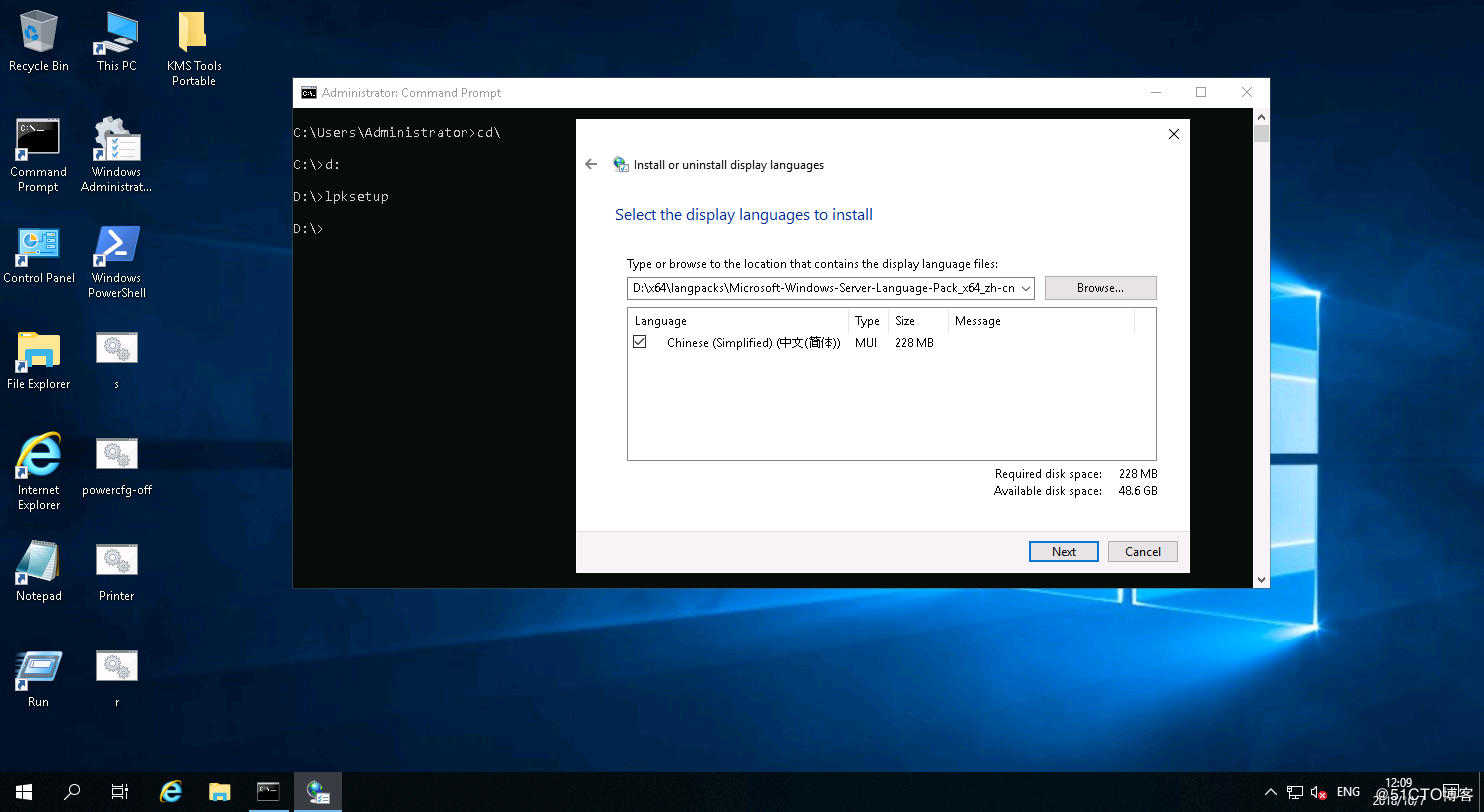
Task: Open File Explorer from the taskbar
Action: [x=220, y=792]
